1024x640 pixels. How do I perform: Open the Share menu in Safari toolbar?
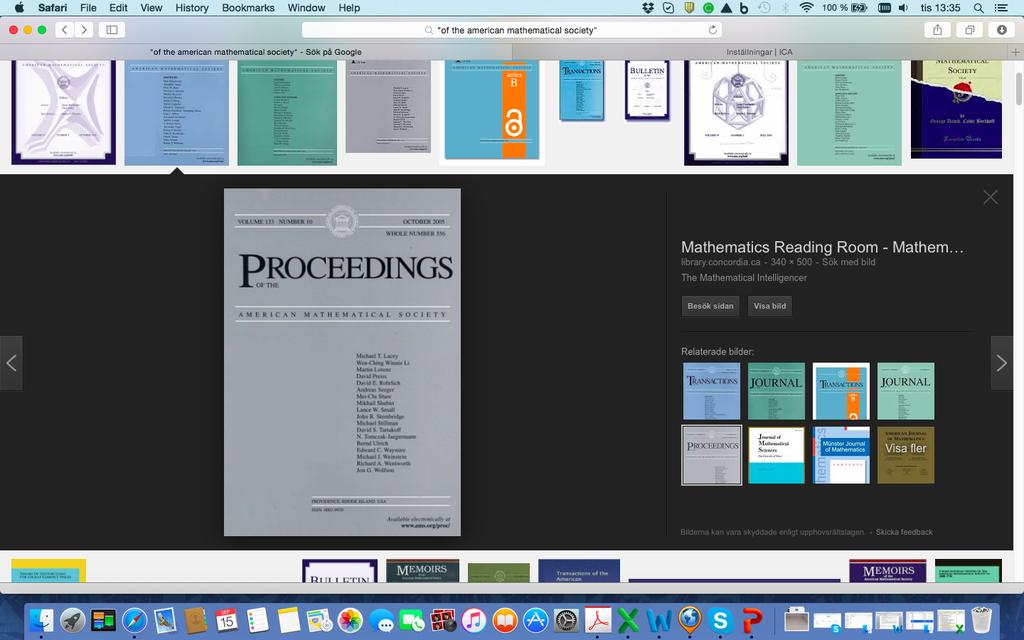(937, 29)
